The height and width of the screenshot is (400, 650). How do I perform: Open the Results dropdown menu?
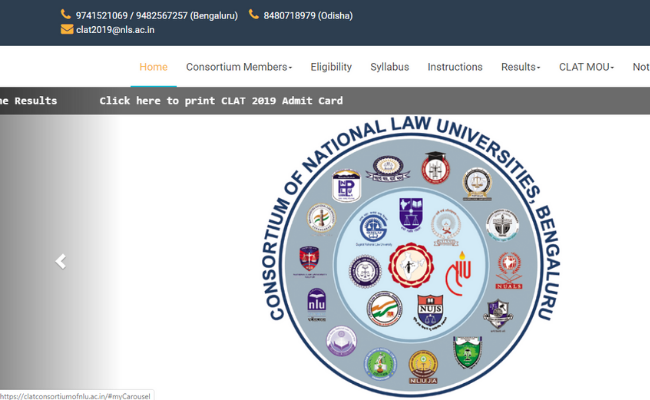[x=520, y=67]
